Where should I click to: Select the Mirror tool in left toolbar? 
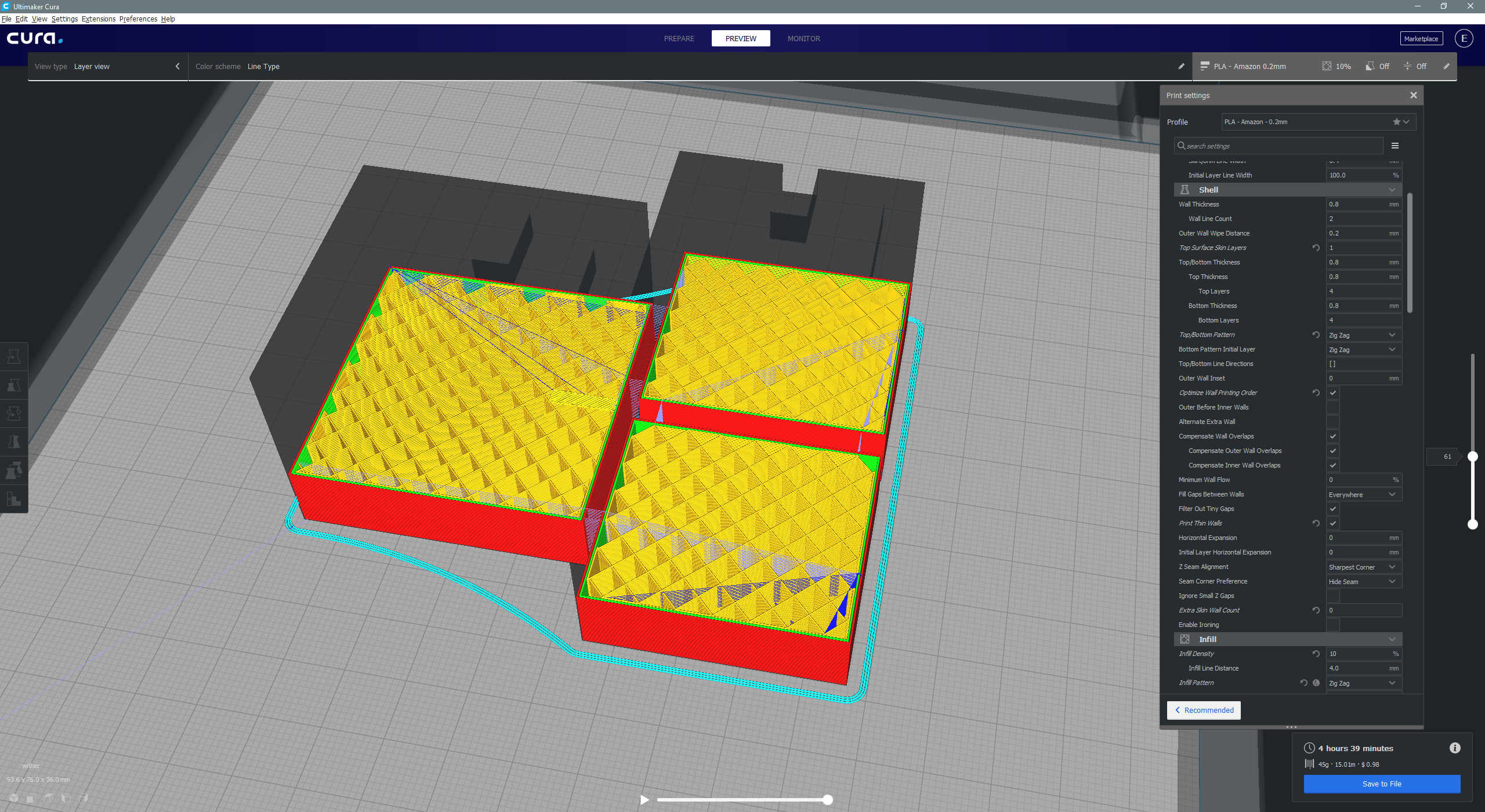13,442
